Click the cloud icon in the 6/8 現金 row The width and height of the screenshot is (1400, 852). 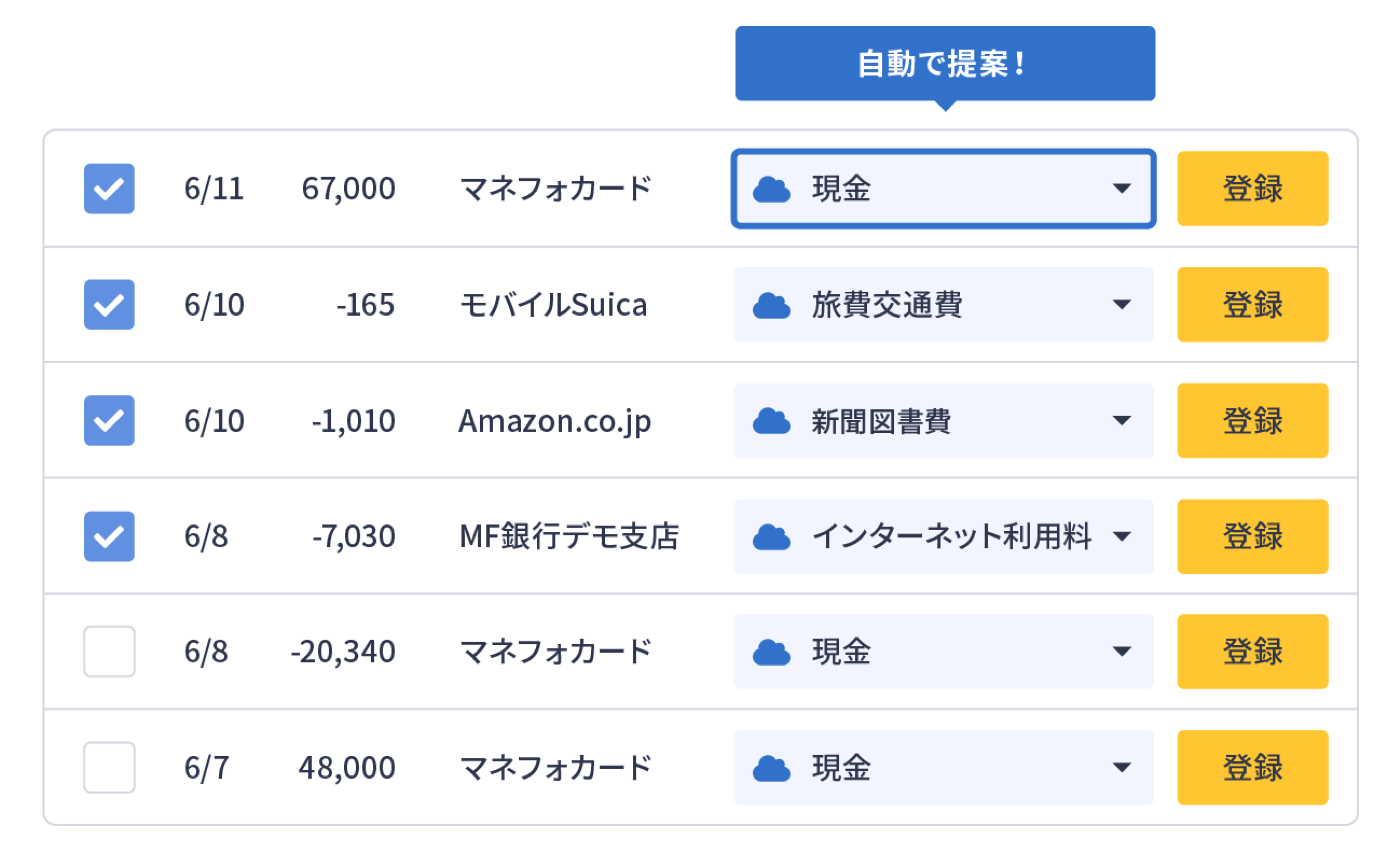tap(770, 652)
